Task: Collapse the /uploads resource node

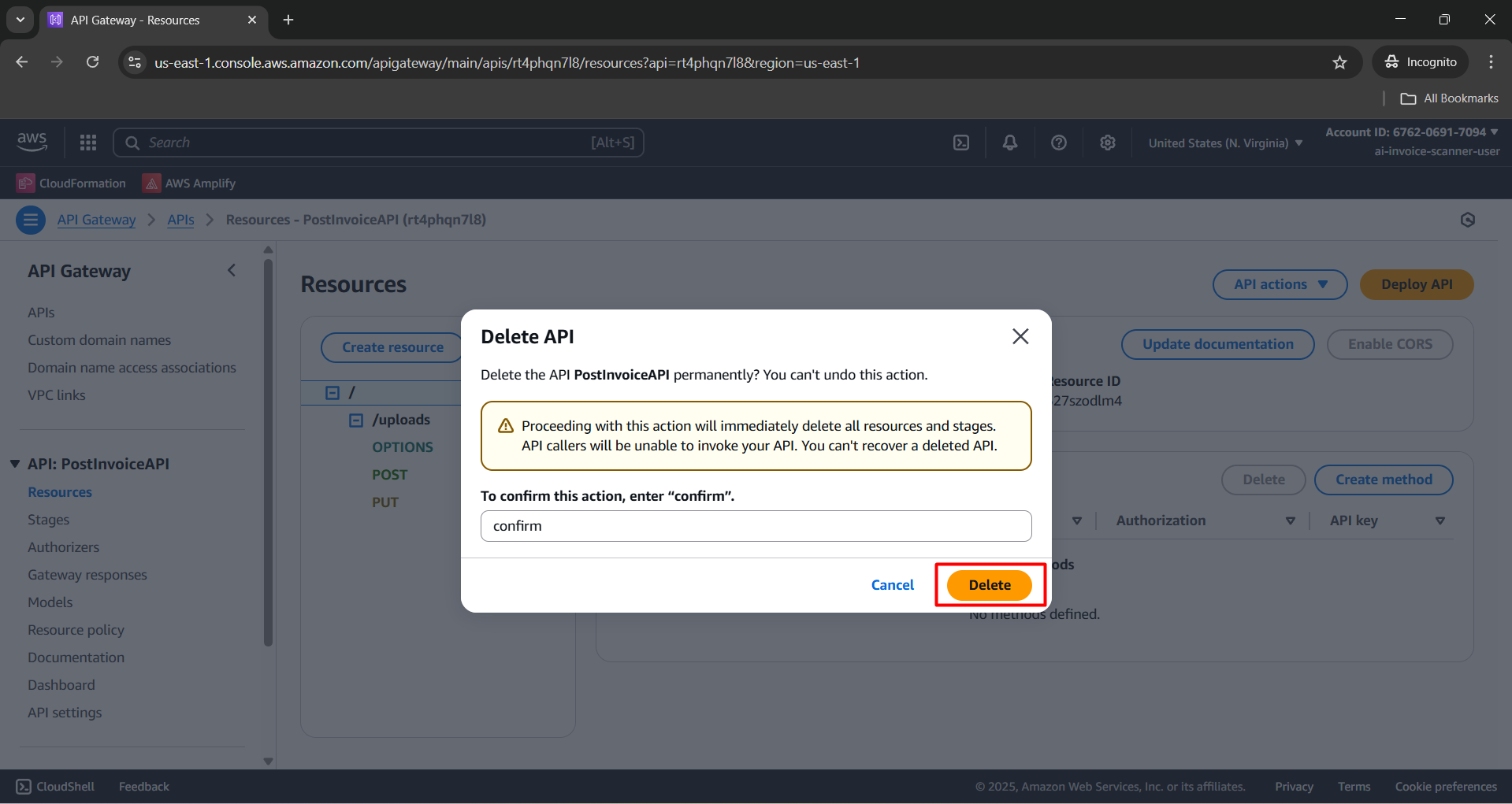Action: (x=355, y=420)
